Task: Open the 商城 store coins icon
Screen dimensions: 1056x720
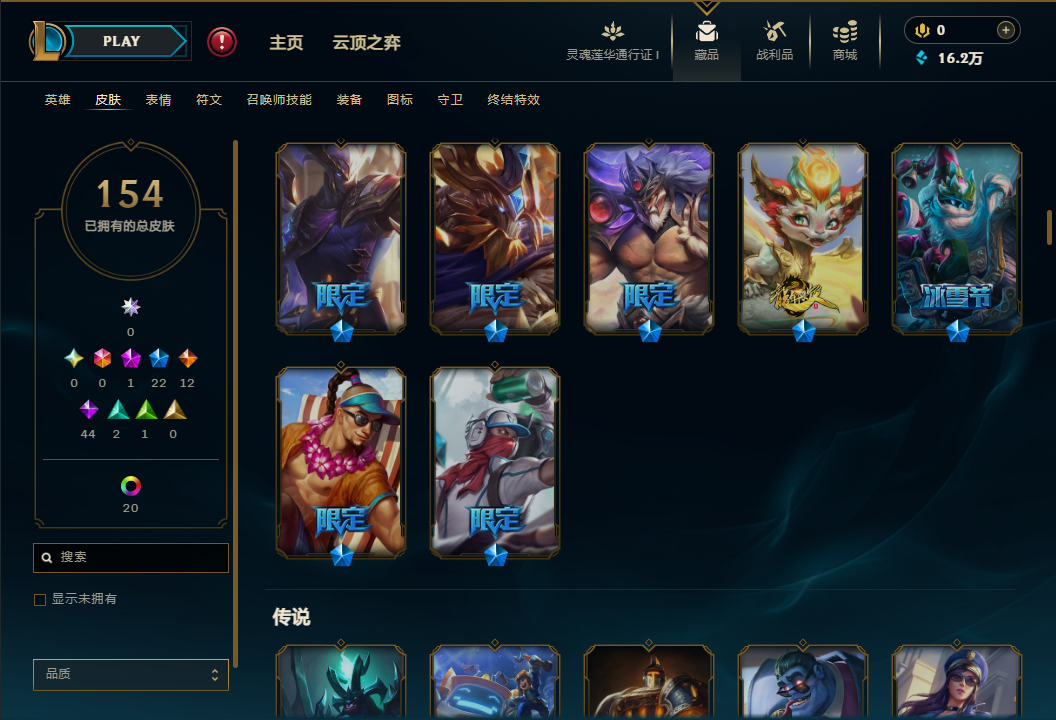Action: point(845,32)
